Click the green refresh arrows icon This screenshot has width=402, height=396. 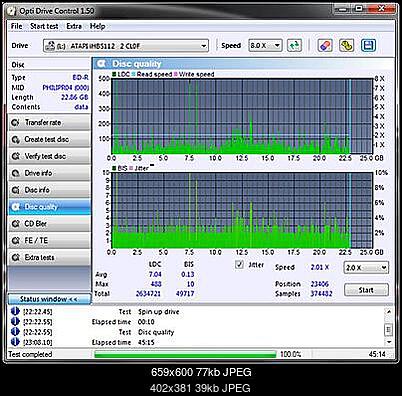coord(294,46)
